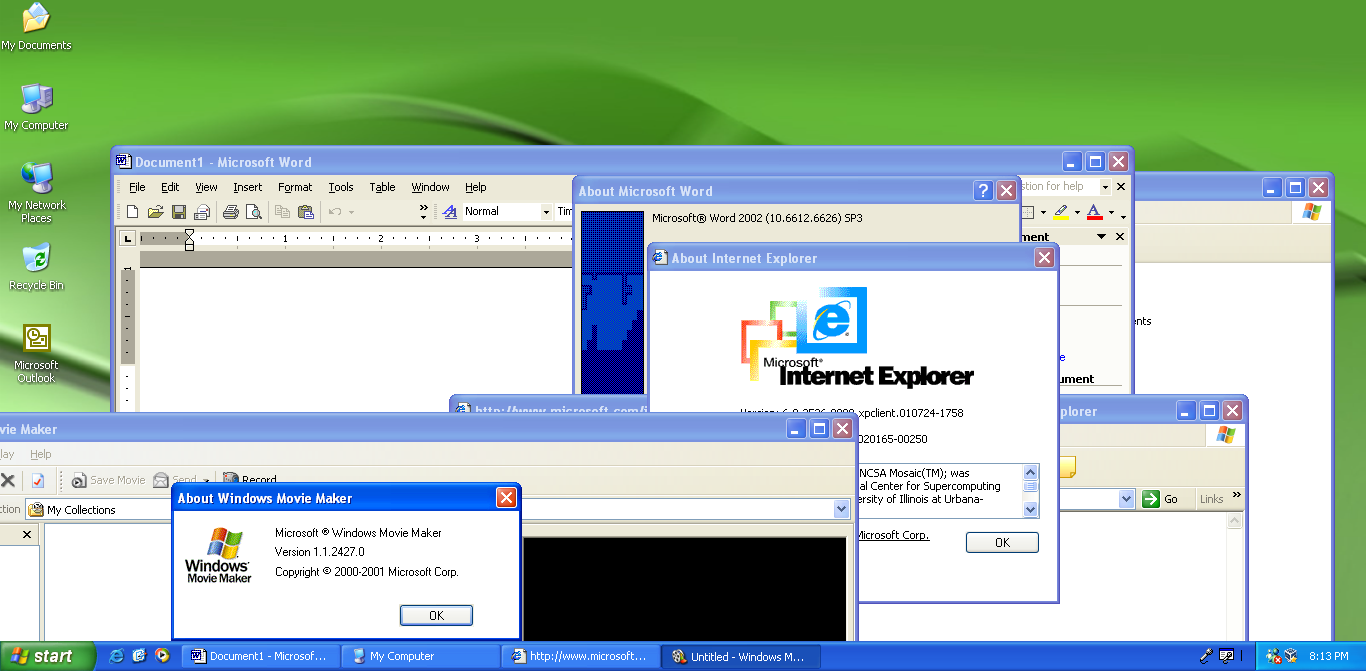The width and height of the screenshot is (1366, 671).
Task: Open the Help menu in Movie Maker
Action: [x=40, y=454]
